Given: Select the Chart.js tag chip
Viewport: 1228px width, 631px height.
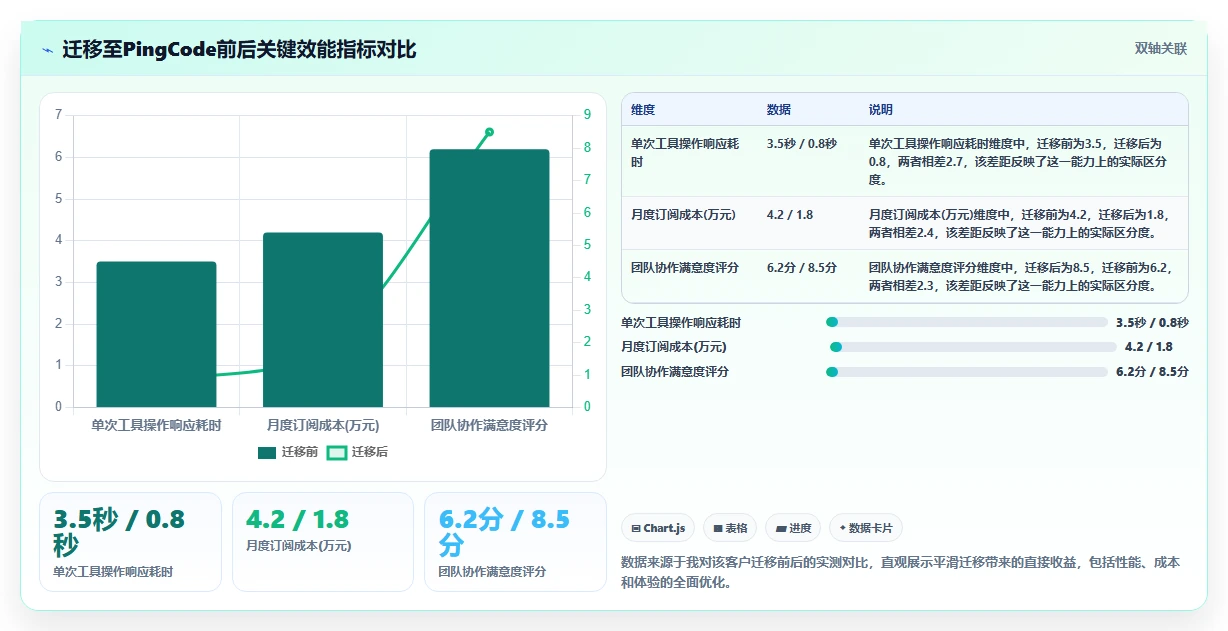Looking at the screenshot, I should (x=658, y=528).
